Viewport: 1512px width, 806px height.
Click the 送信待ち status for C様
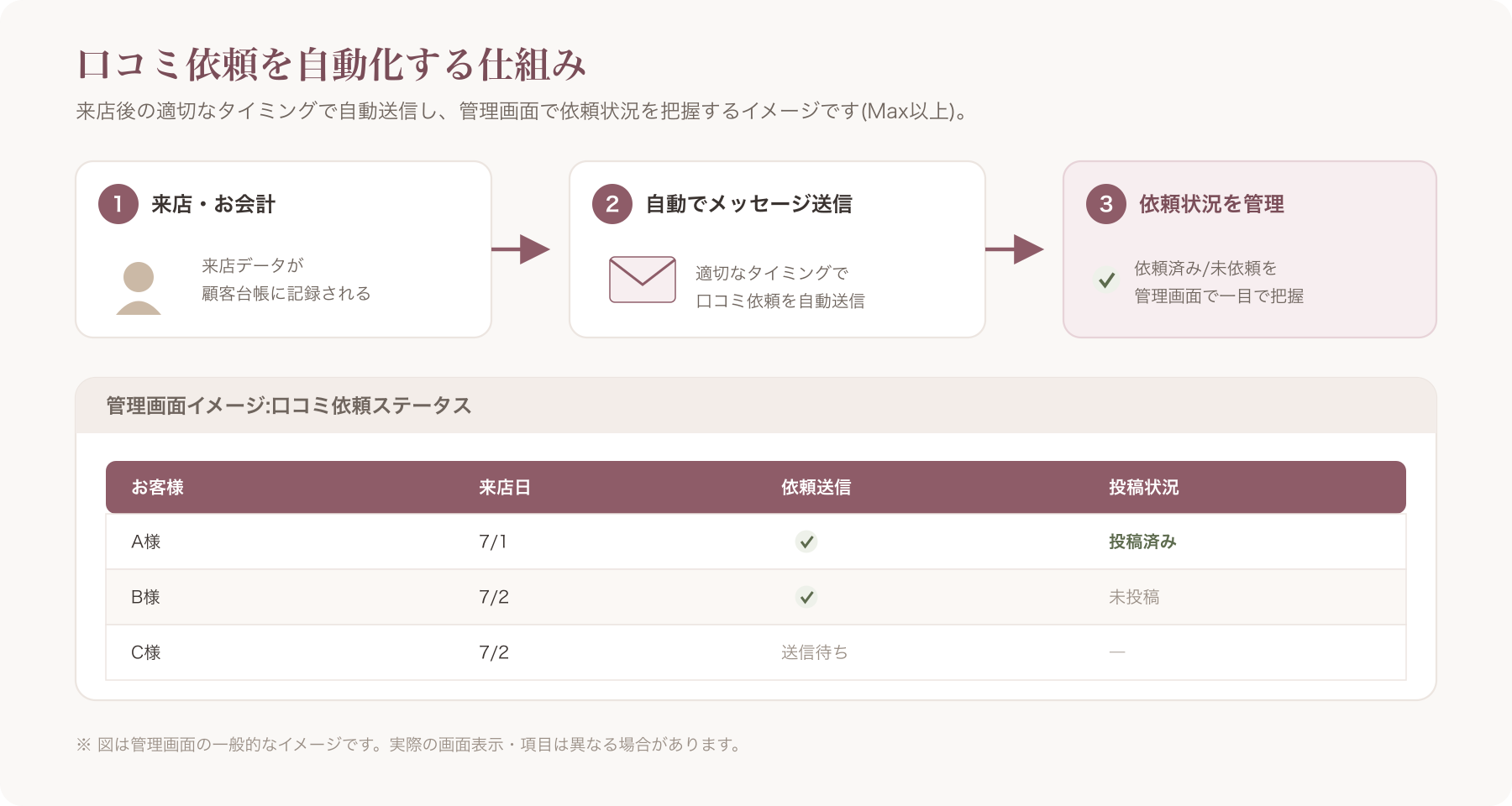tap(815, 652)
